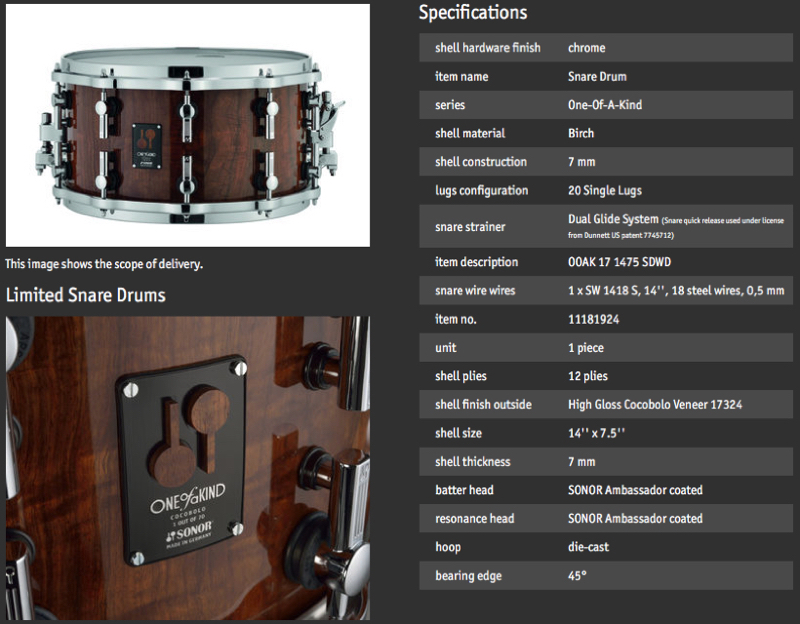800x624 pixels.
Task: Click 'SONOR Ambassador coated' in batter head row
Action: [635, 490]
